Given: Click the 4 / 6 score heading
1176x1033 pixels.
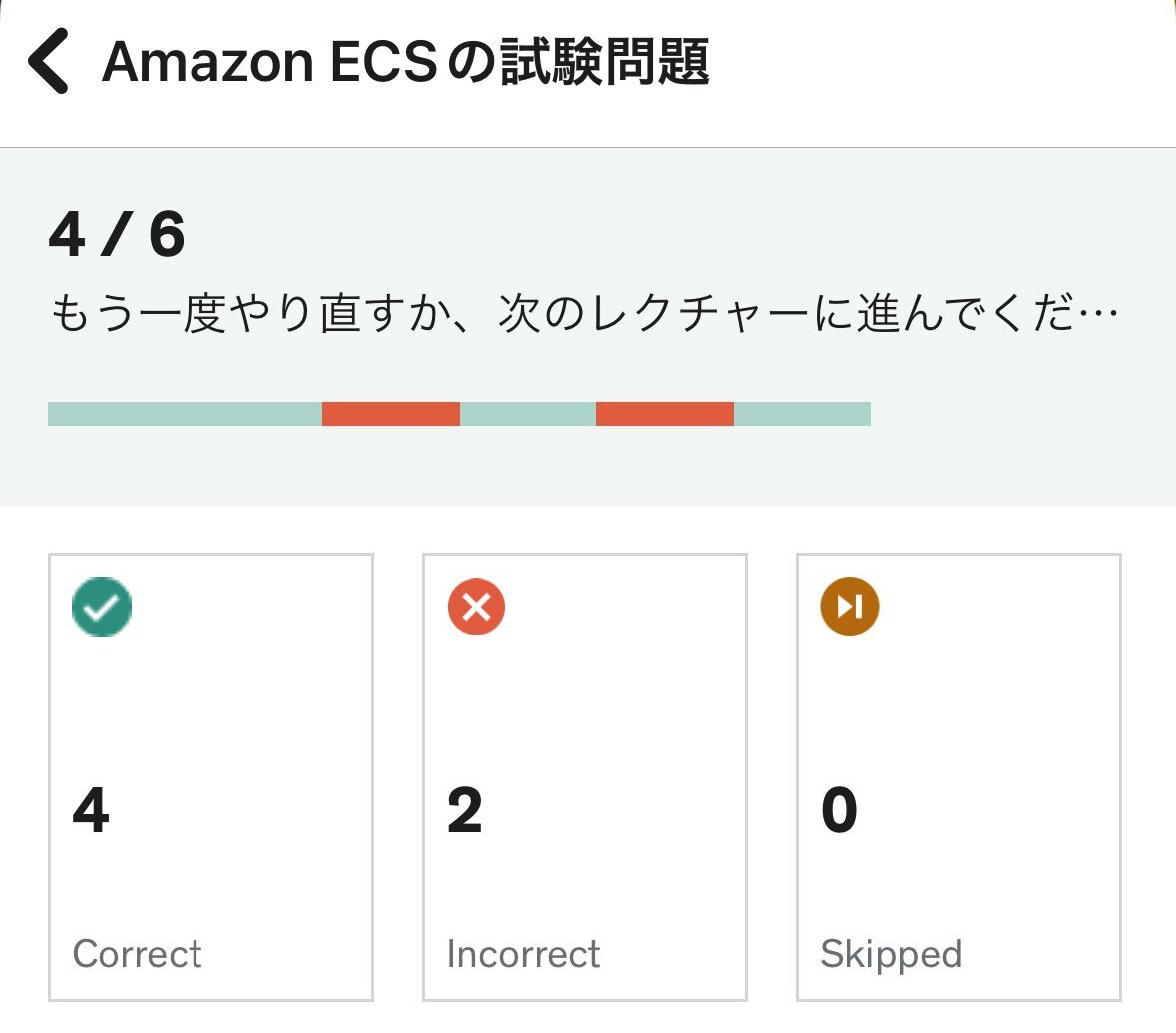Looking at the screenshot, I should tap(117, 234).
